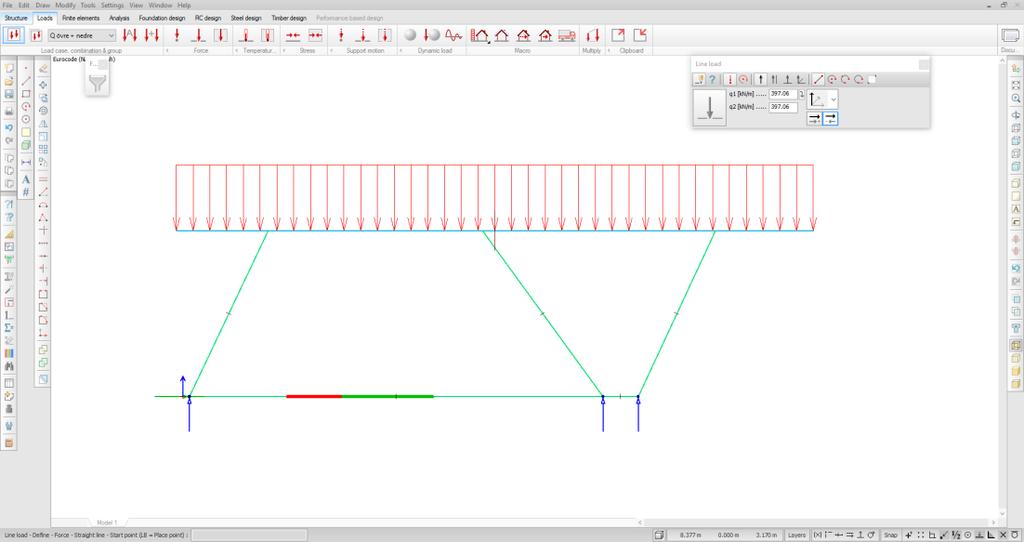
Task: Click the moving load truck macro icon
Action: click(x=567, y=35)
